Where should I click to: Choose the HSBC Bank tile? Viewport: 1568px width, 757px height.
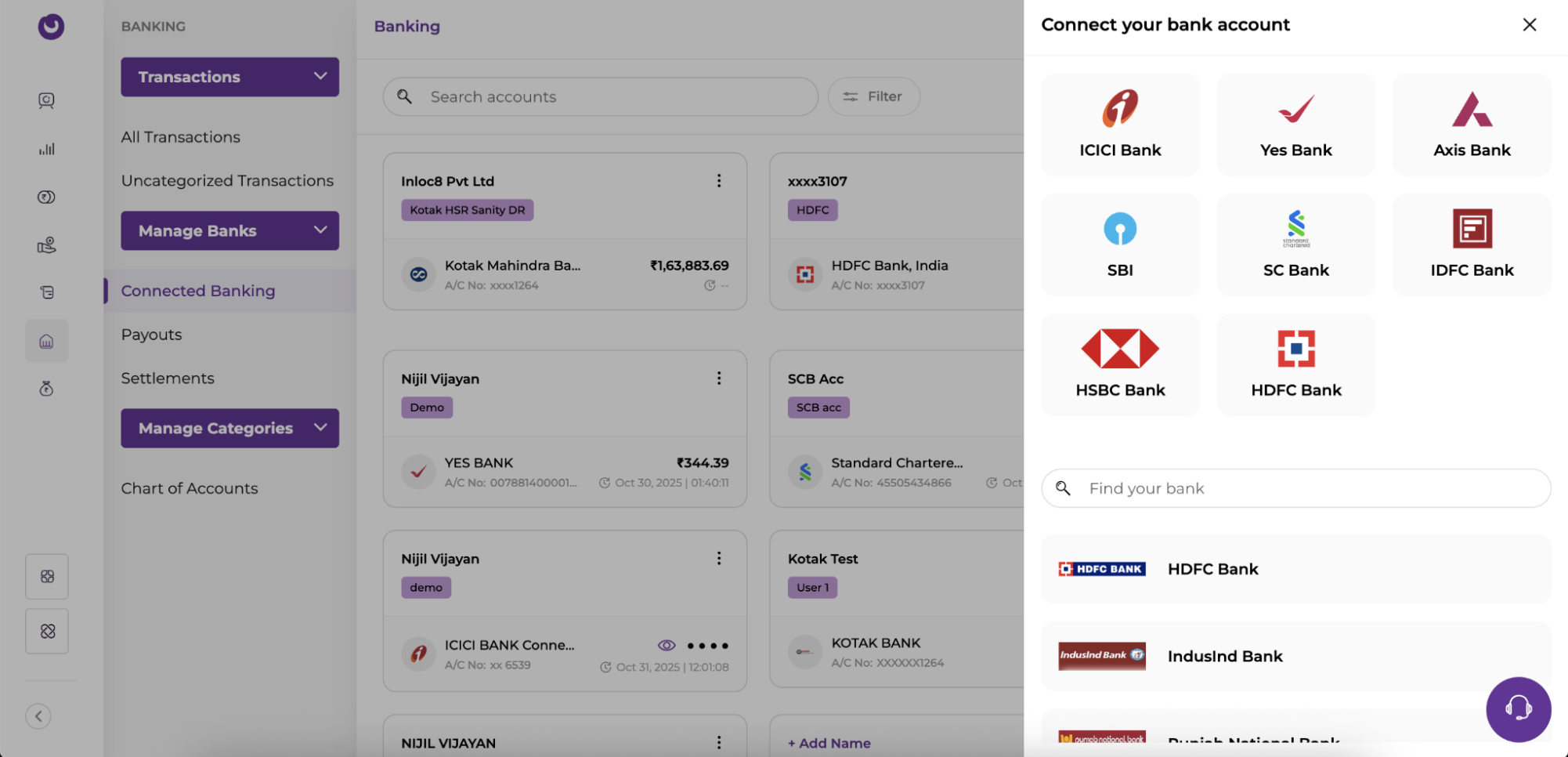coord(1120,364)
